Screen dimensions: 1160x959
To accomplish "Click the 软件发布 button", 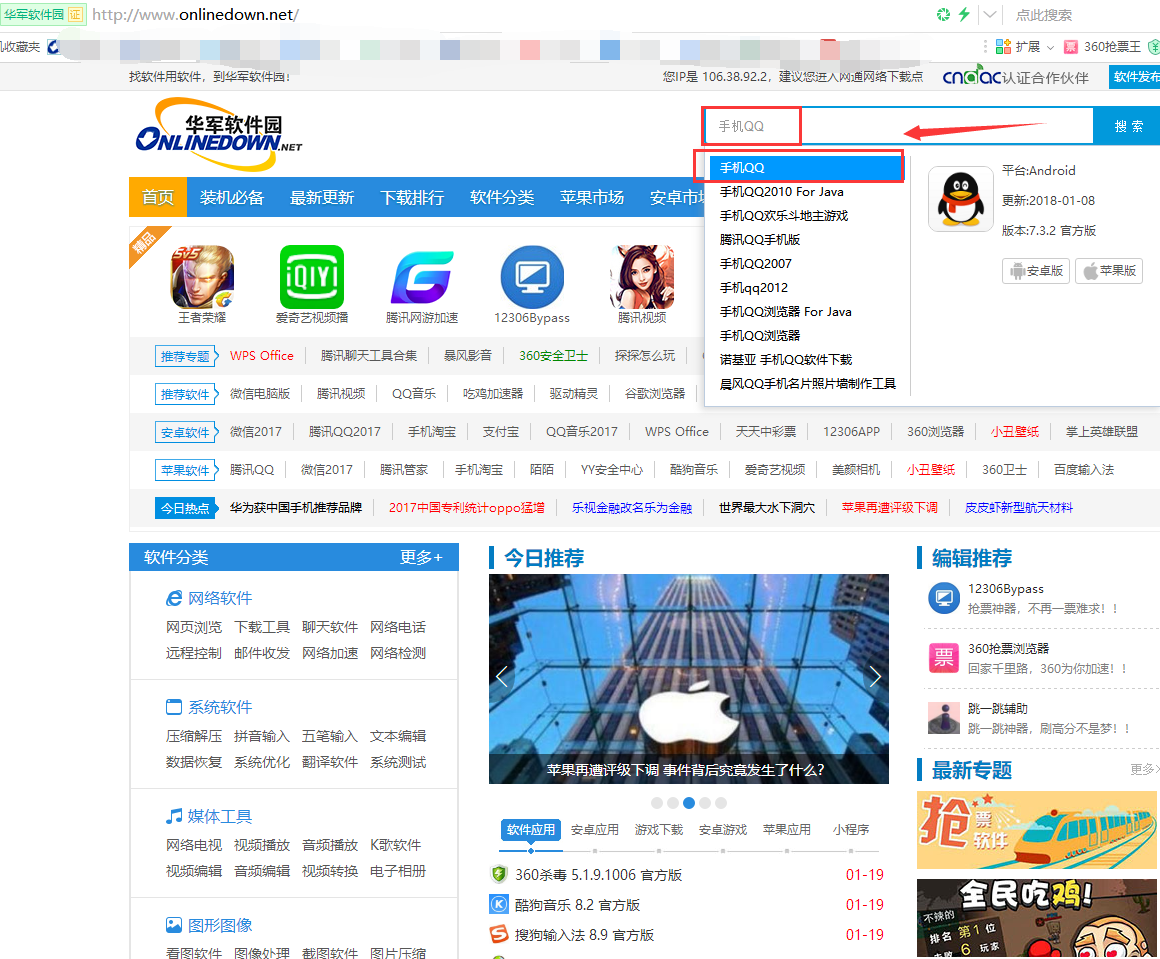I will (x=1135, y=76).
